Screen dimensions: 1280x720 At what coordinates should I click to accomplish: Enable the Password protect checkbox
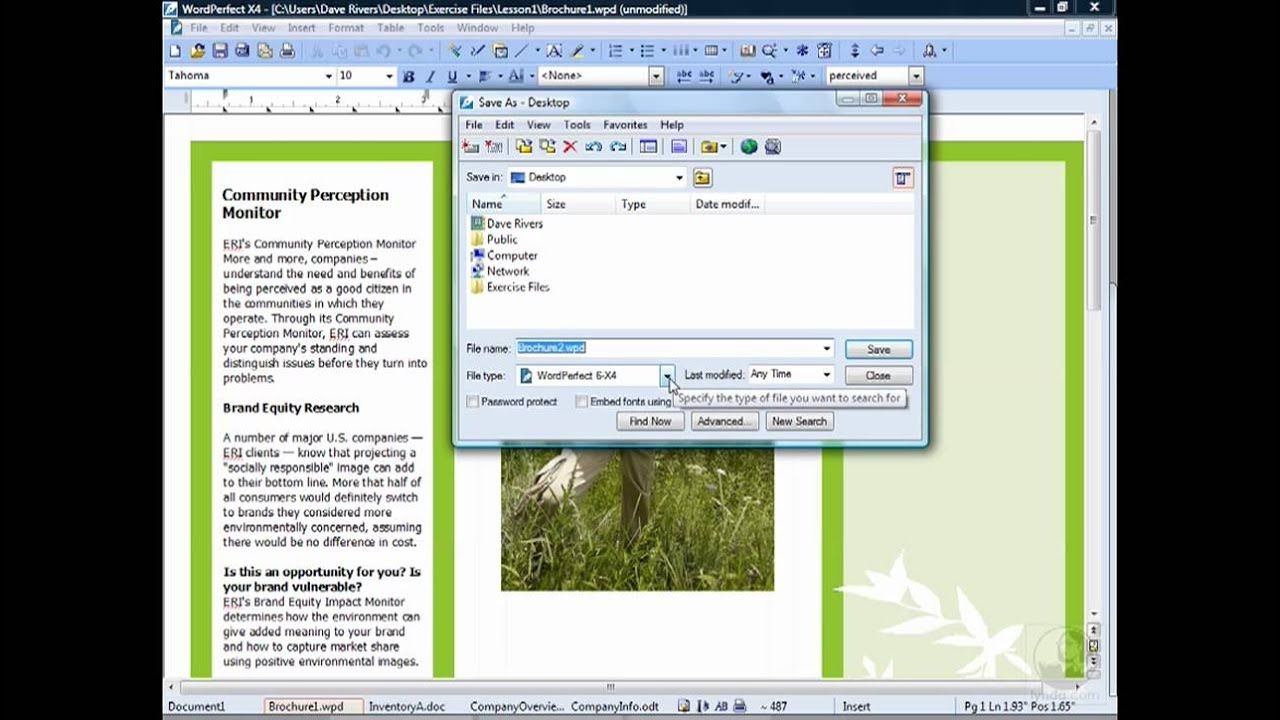click(473, 402)
